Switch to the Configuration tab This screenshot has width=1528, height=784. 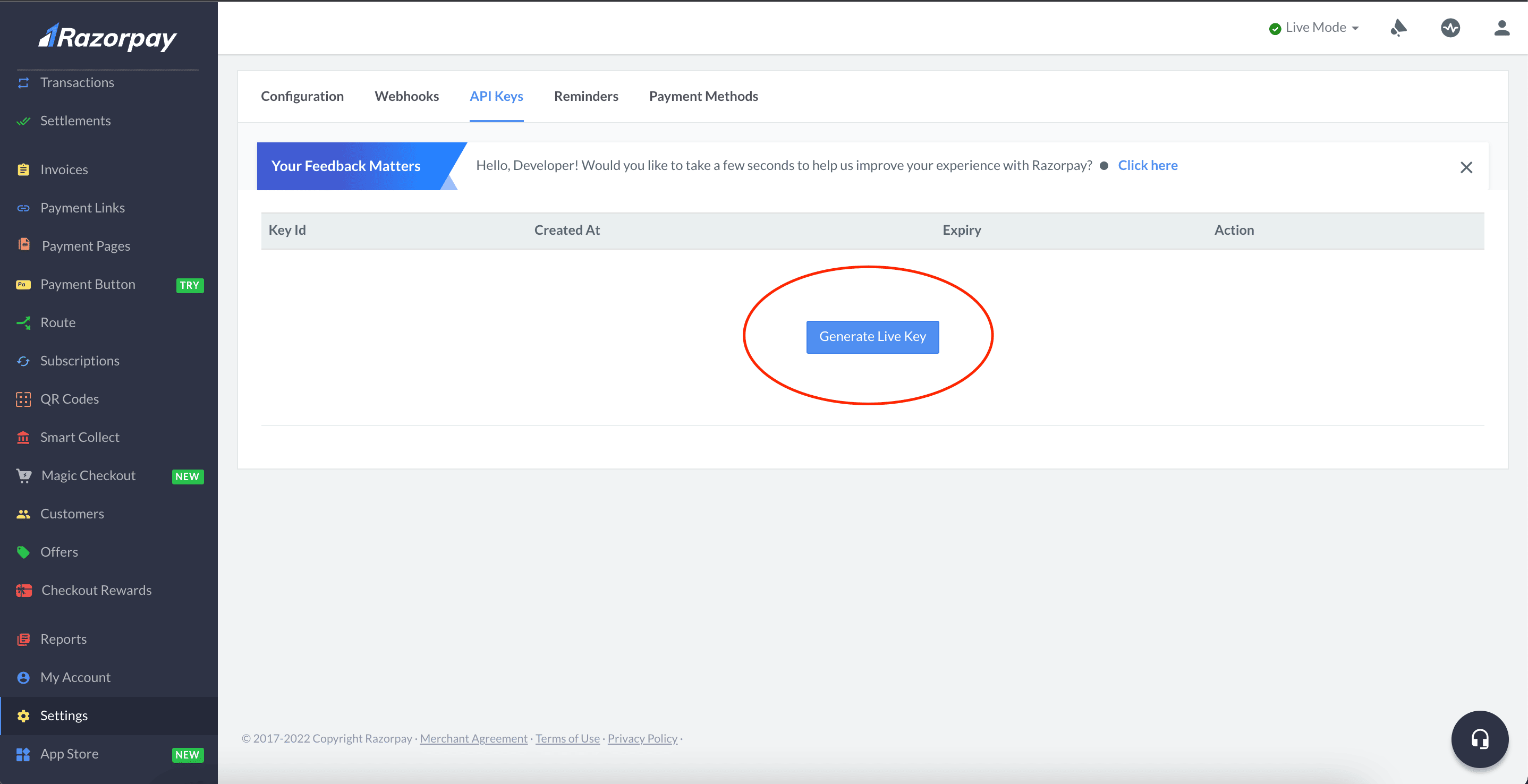pyautogui.click(x=302, y=96)
